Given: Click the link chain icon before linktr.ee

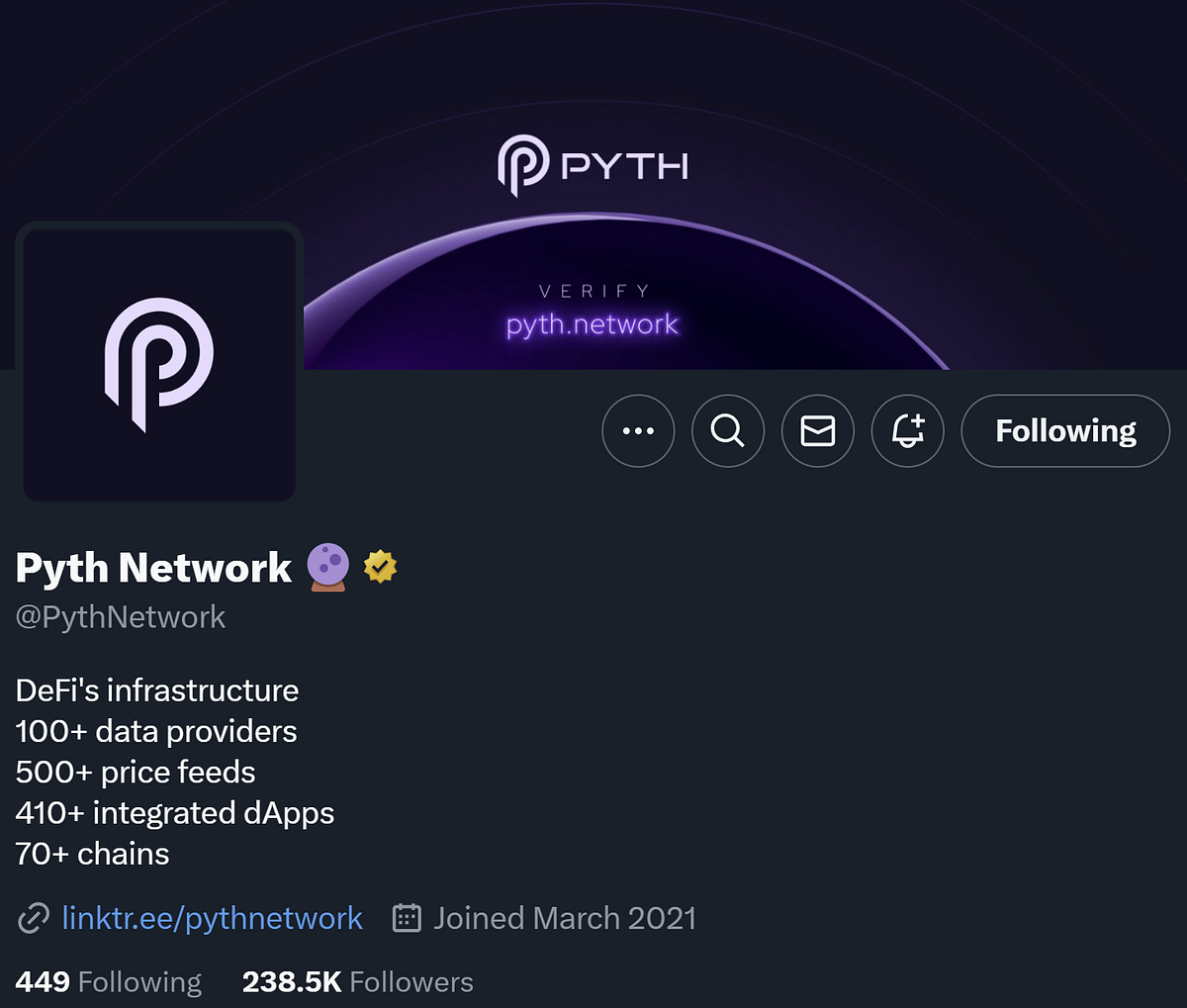Looking at the screenshot, I should click(x=33, y=918).
